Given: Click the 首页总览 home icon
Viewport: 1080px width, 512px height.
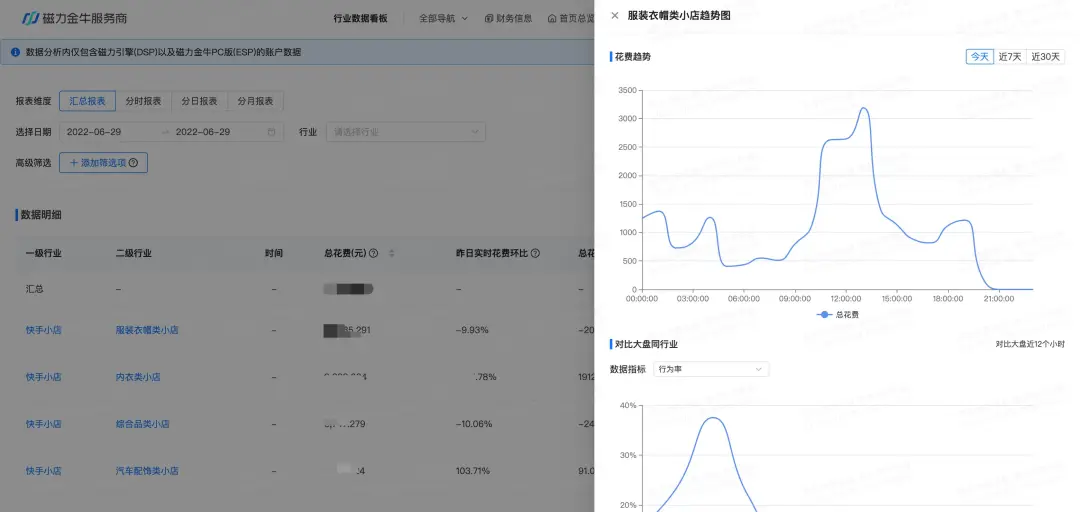Looking at the screenshot, I should pos(552,19).
